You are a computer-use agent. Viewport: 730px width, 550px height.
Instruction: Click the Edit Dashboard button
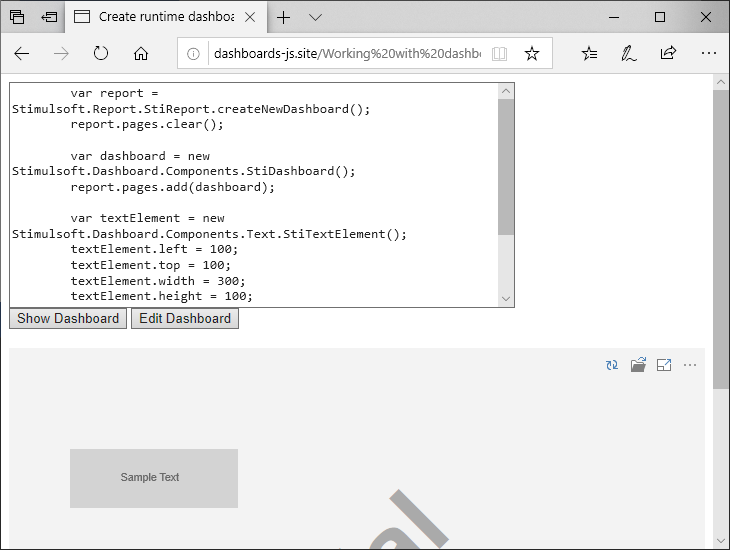(185, 319)
